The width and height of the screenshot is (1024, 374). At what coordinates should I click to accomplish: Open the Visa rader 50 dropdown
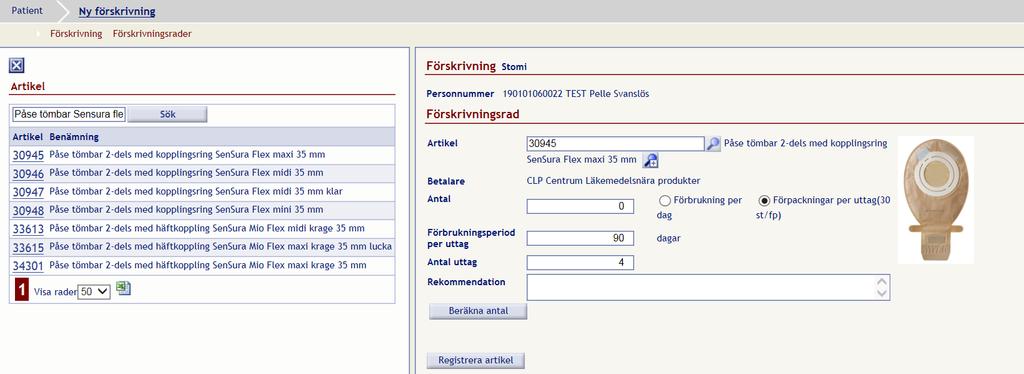(94, 292)
